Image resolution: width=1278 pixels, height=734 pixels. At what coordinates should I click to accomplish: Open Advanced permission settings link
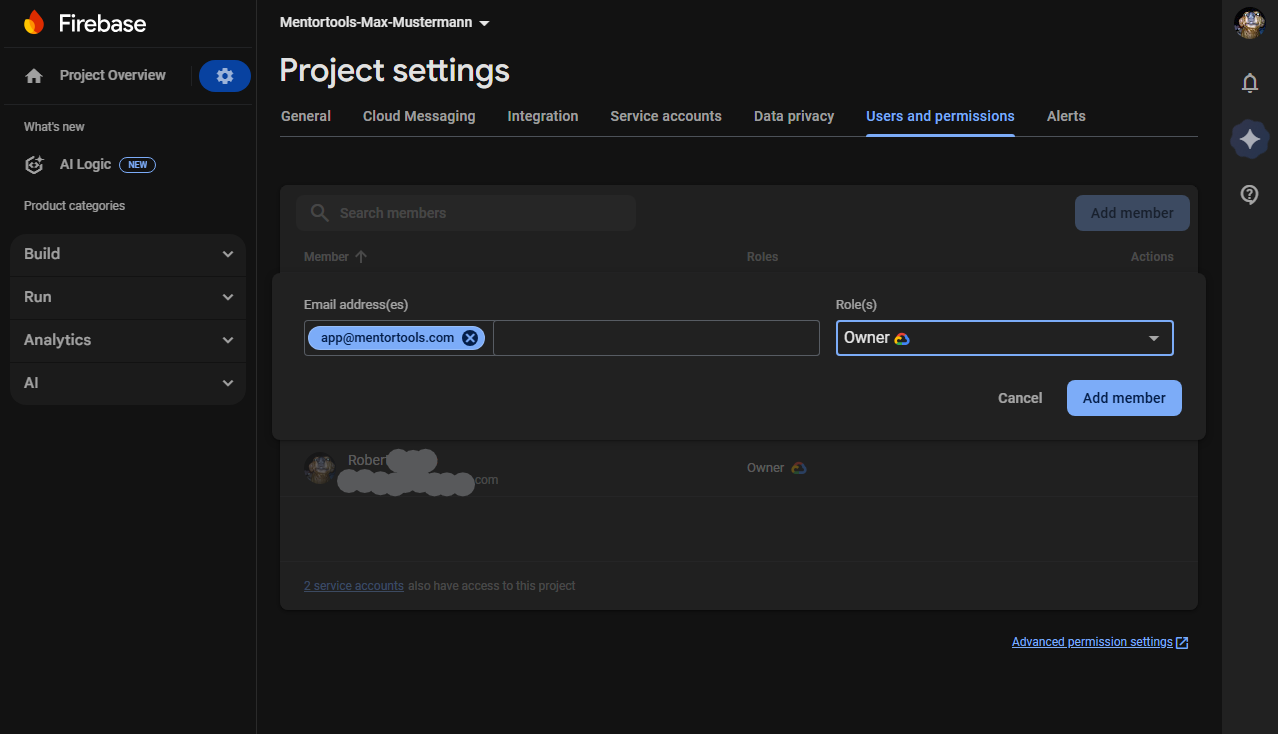1092,642
